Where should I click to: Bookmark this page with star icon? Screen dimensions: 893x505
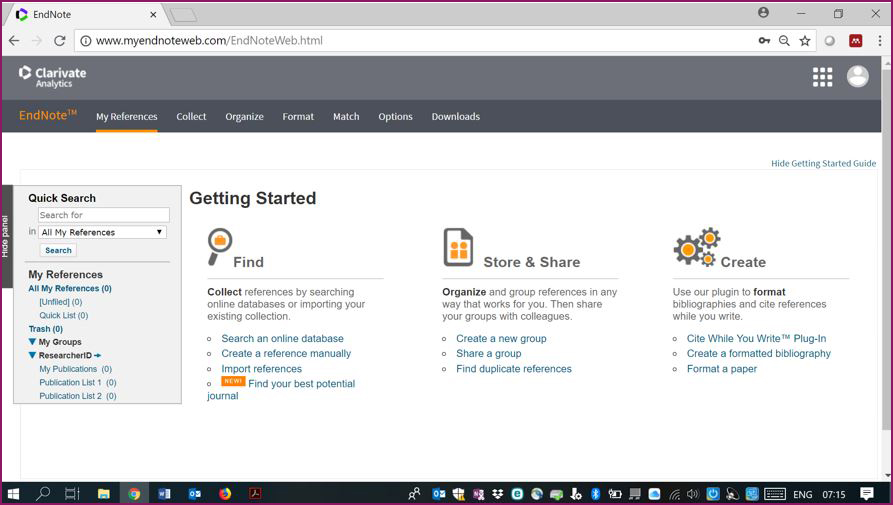(805, 41)
